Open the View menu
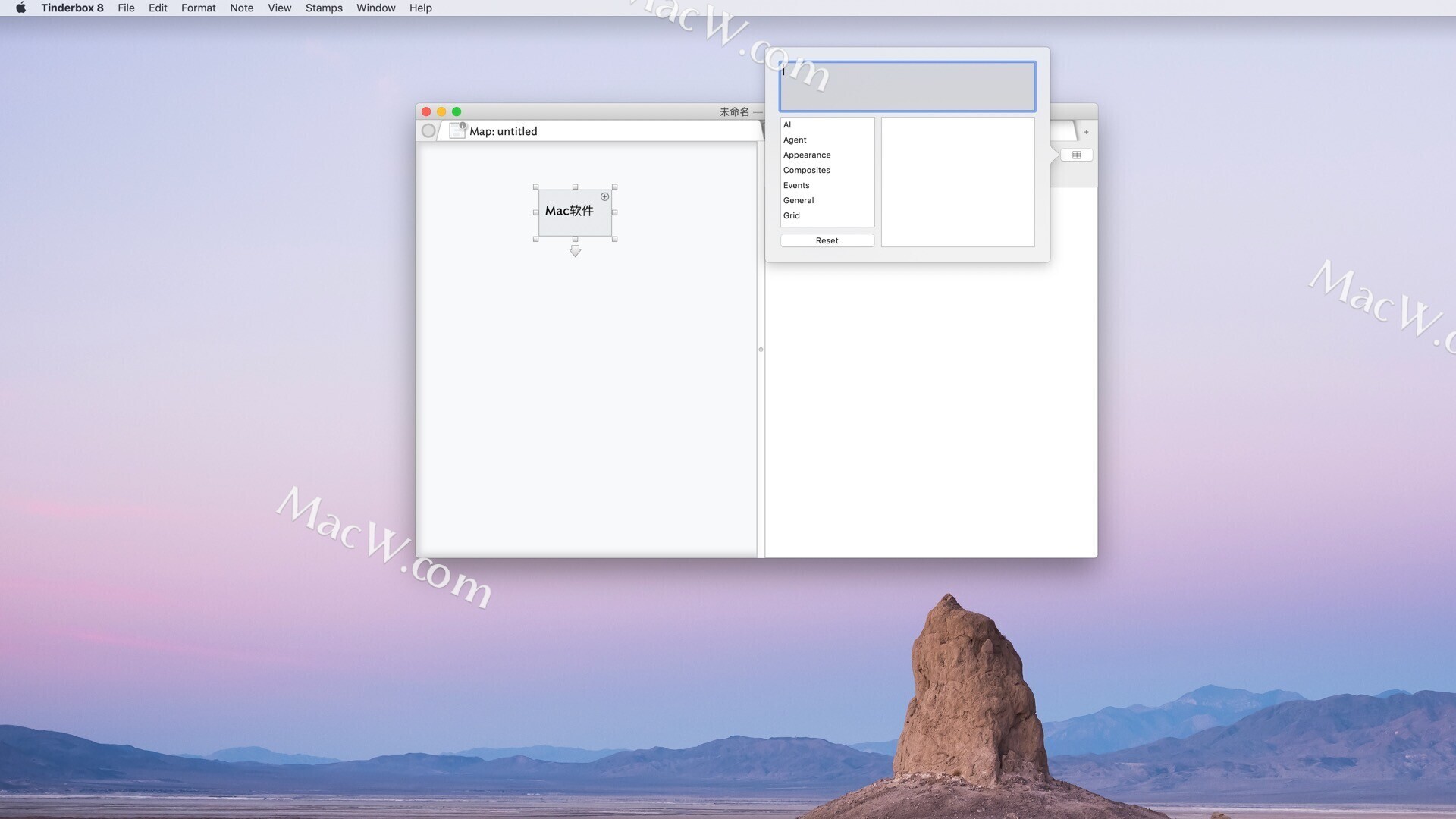This screenshot has height=819, width=1456. pos(280,8)
